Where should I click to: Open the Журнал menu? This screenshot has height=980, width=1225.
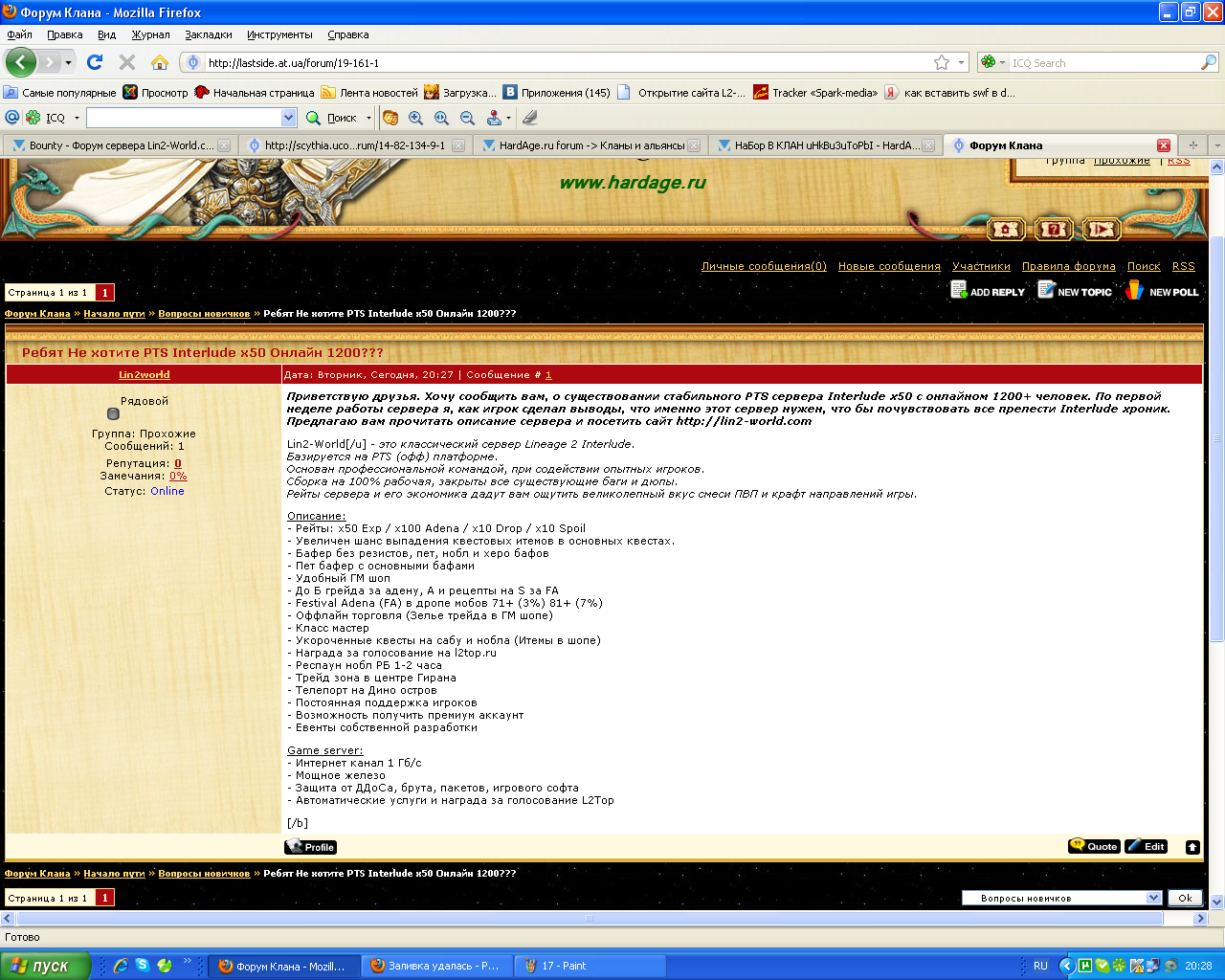(x=150, y=34)
